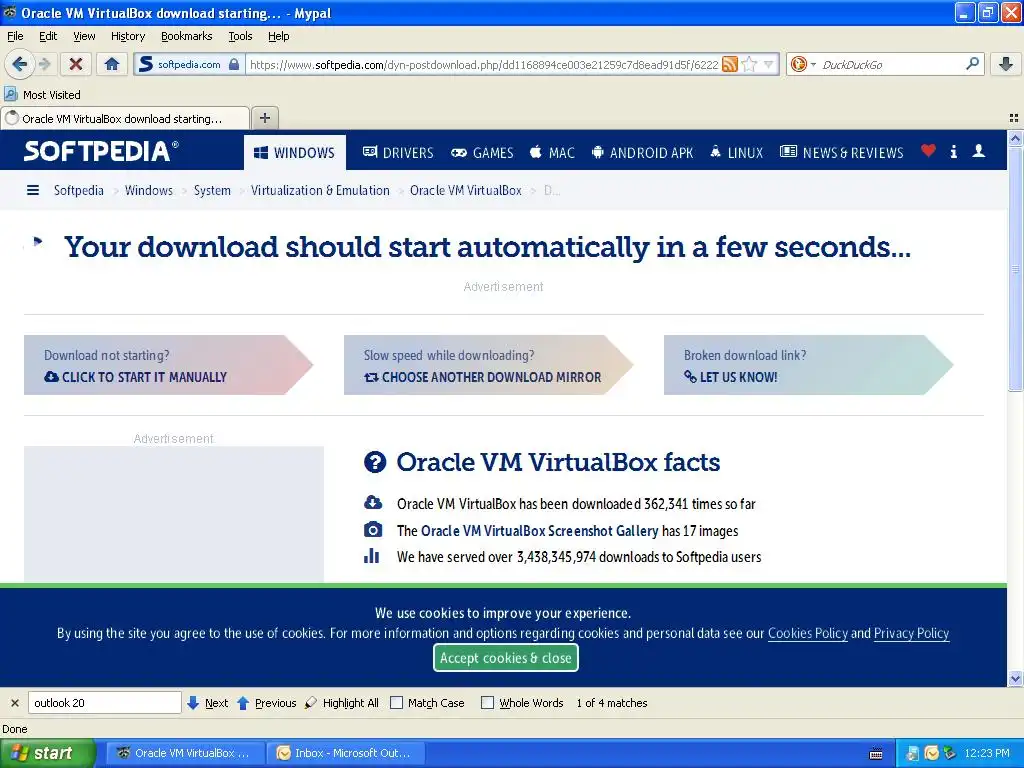Find Next match arrow button
1024x768 pixels.
207,703
